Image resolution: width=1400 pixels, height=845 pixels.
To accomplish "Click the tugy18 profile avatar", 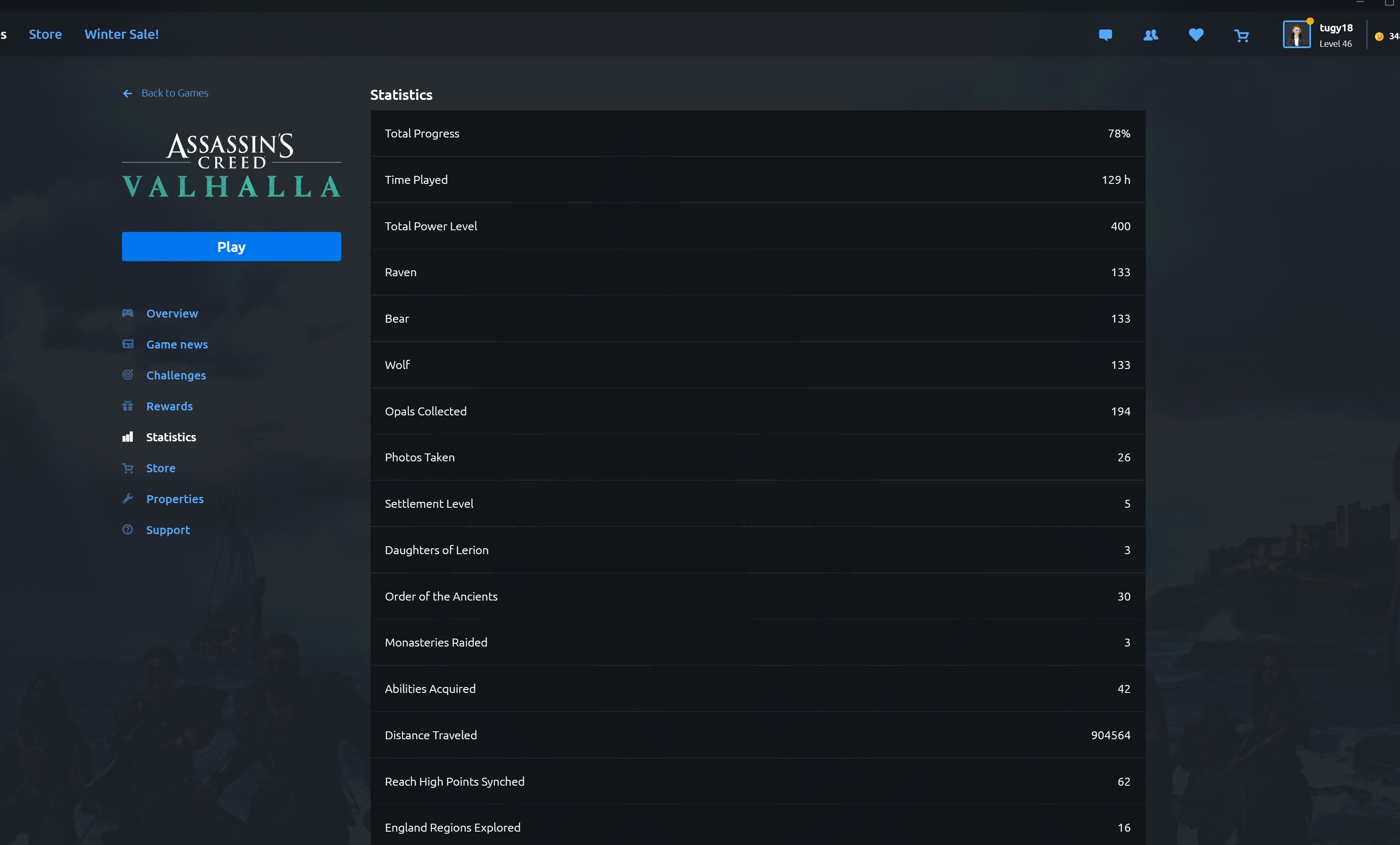I will point(1296,35).
